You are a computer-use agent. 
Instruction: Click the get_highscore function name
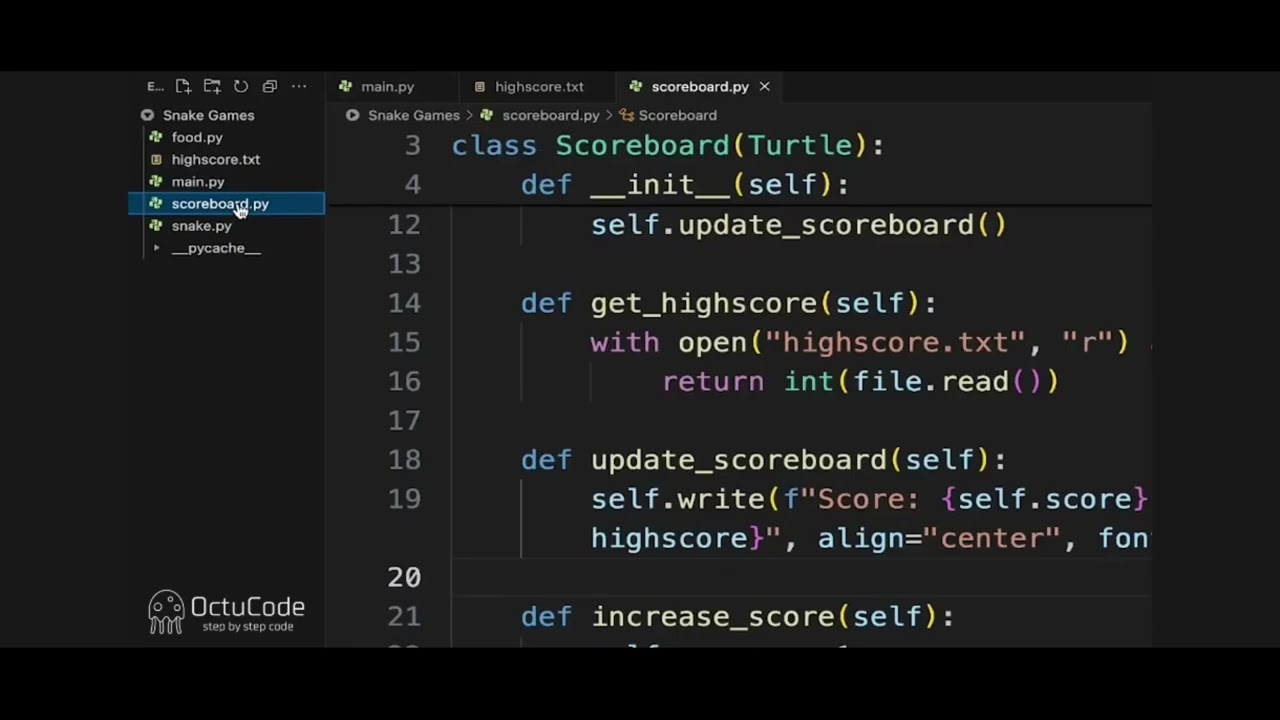[704, 303]
